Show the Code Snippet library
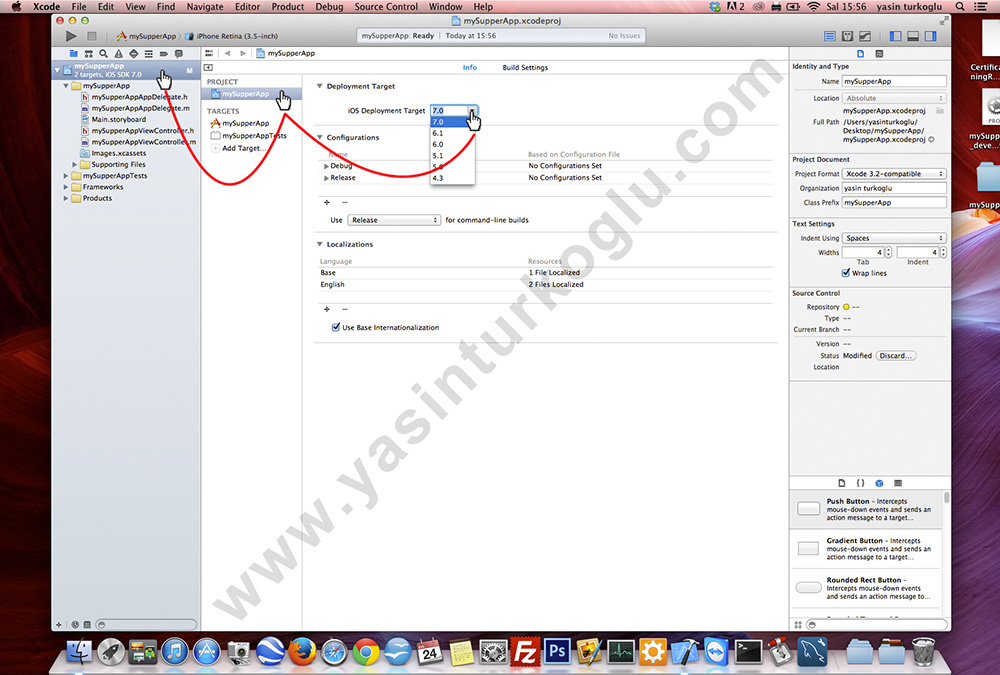 [860, 483]
